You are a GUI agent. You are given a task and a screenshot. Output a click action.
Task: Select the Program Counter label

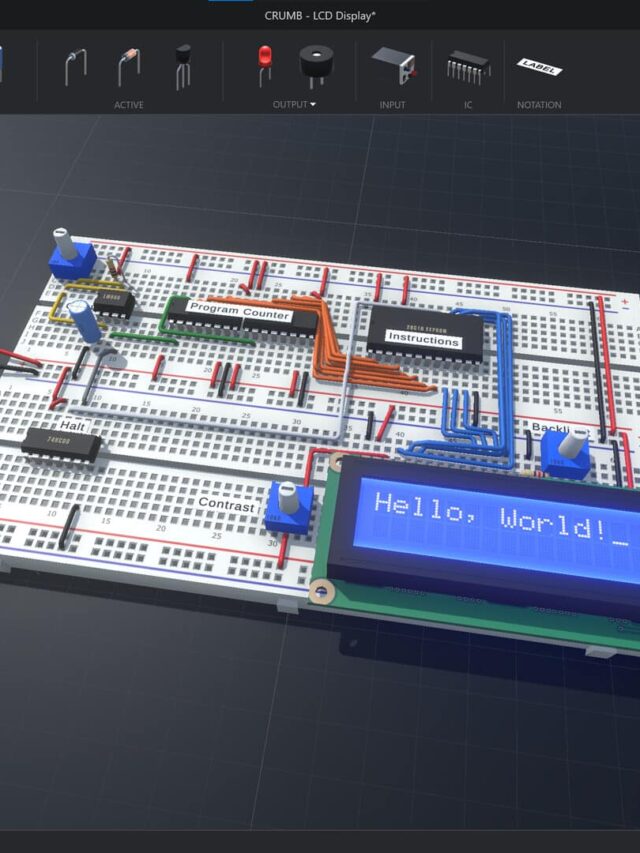[x=239, y=311]
